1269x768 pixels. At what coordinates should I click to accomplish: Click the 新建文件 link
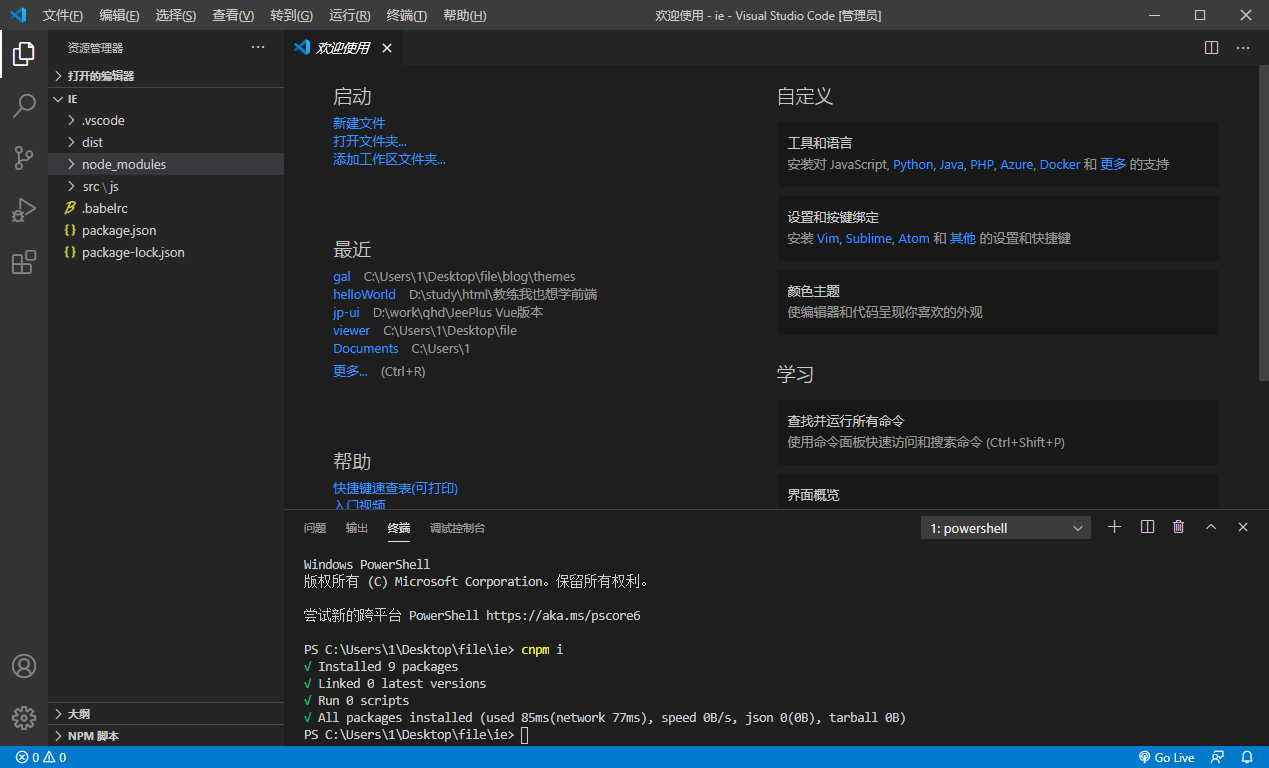[x=359, y=123]
